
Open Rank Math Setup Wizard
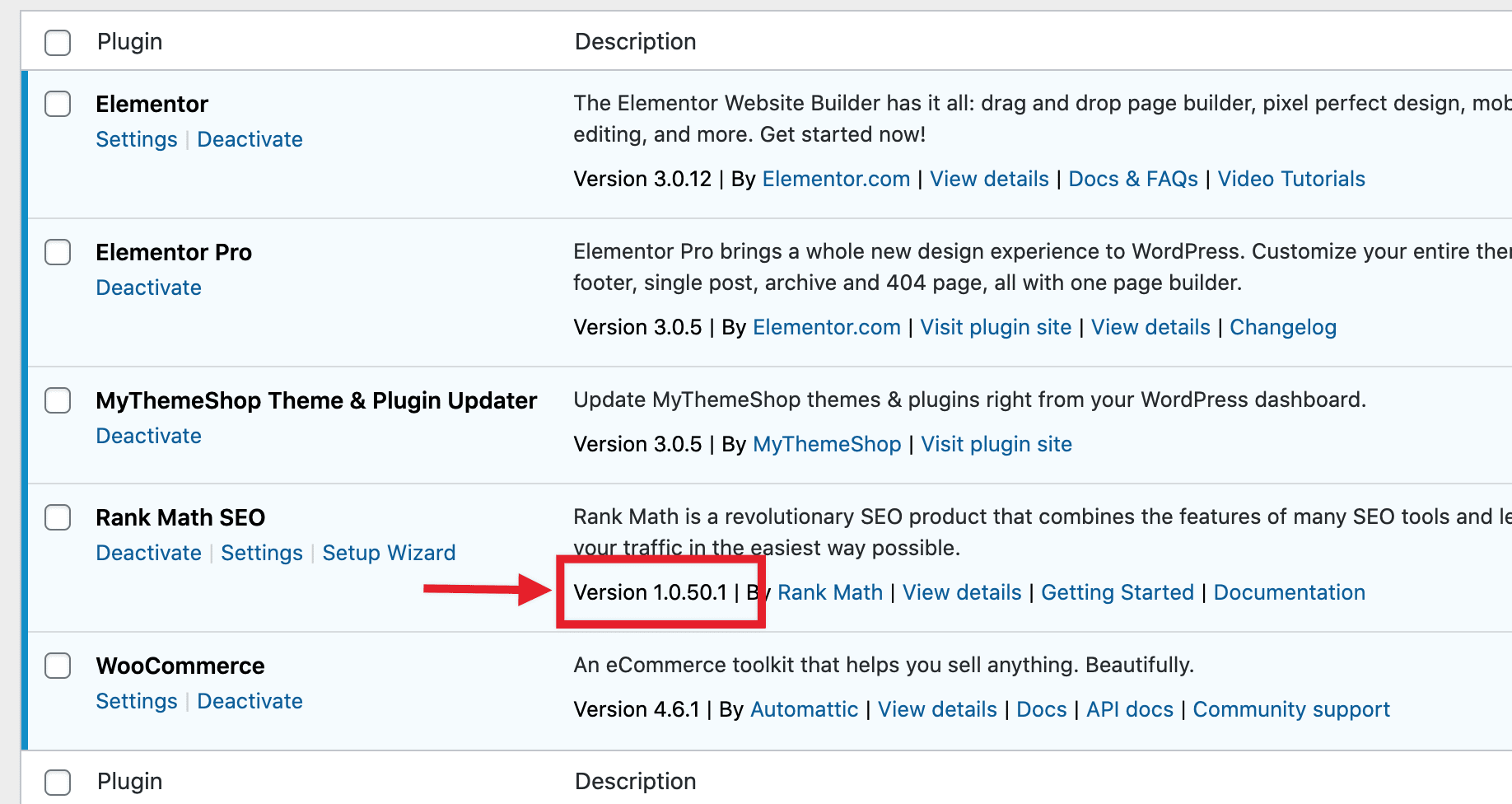click(389, 554)
